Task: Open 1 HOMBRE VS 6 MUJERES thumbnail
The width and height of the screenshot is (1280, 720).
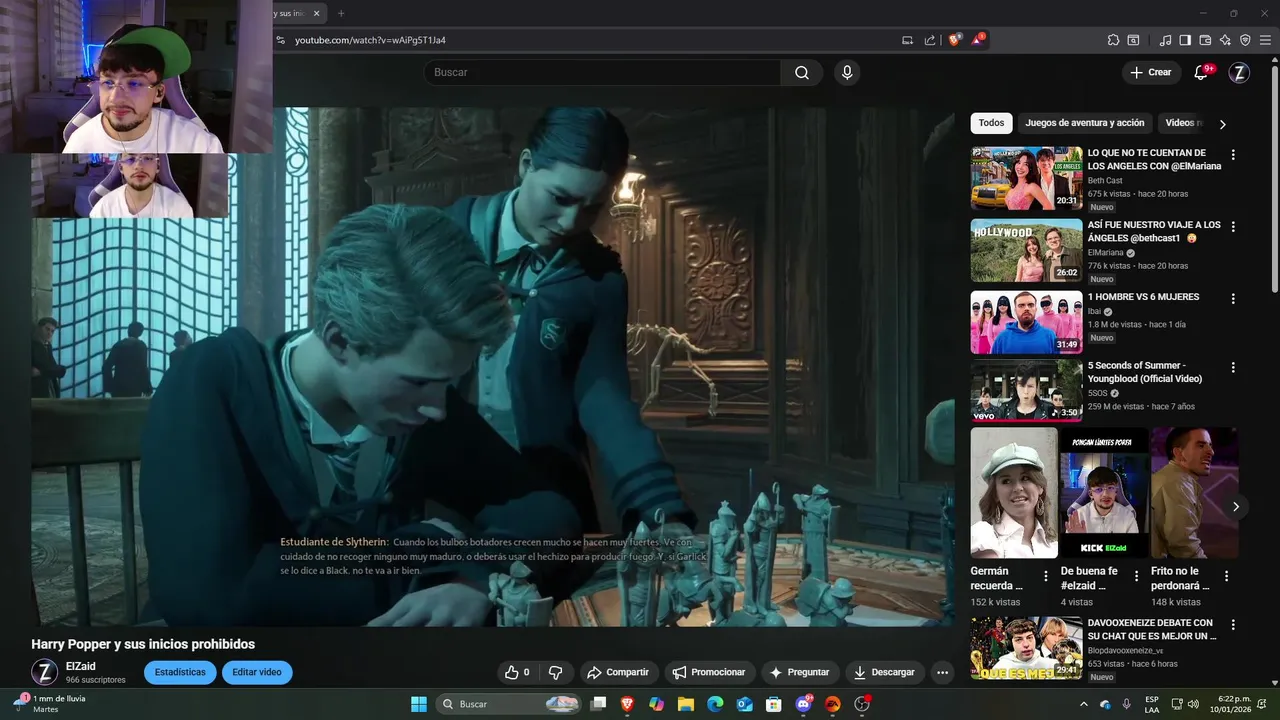Action: [x=1026, y=322]
